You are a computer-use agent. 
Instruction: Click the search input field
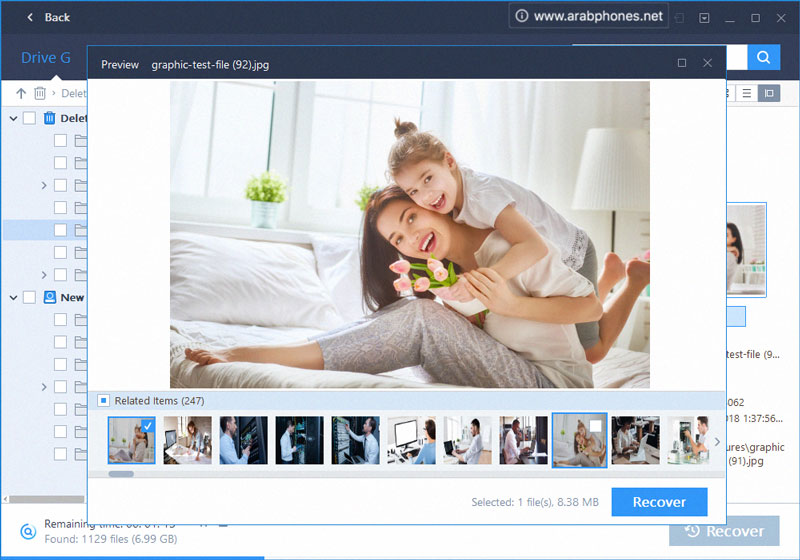click(x=736, y=57)
